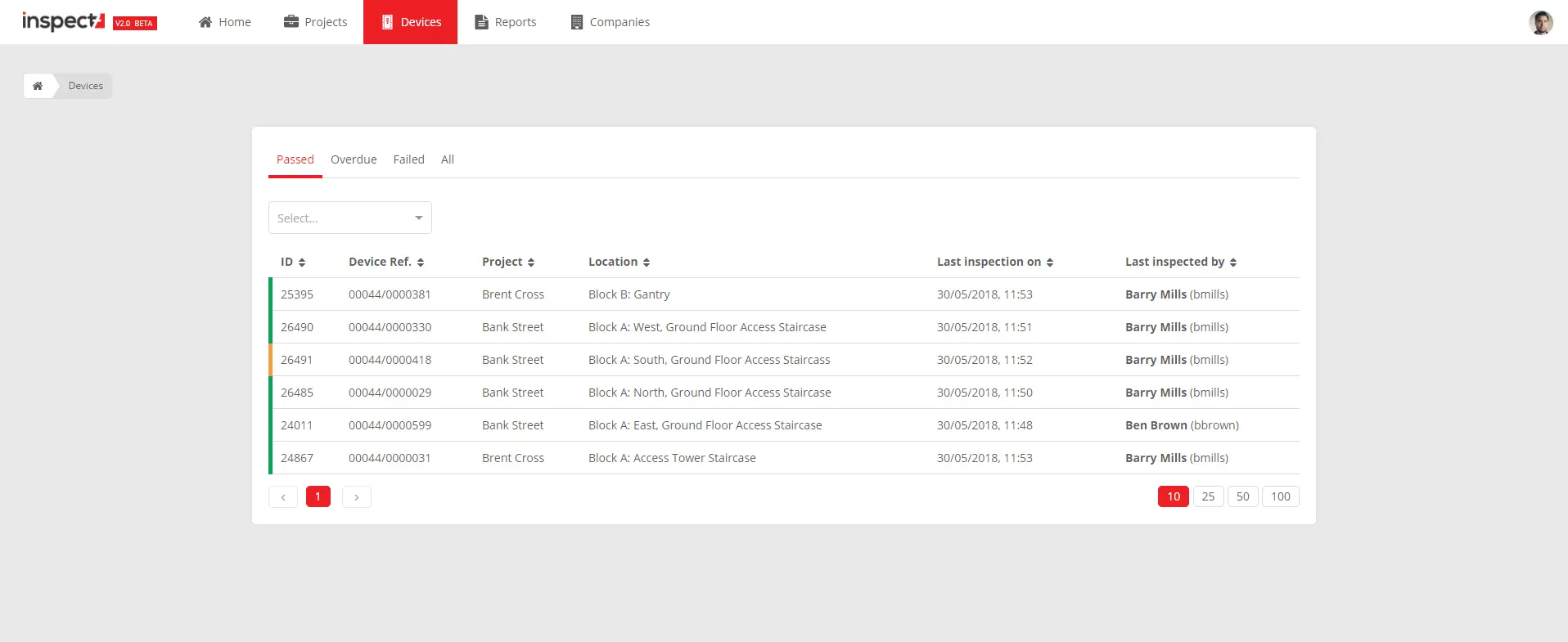Open the Select... dropdown filter
Image resolution: width=1568 pixels, height=642 pixels.
click(349, 218)
